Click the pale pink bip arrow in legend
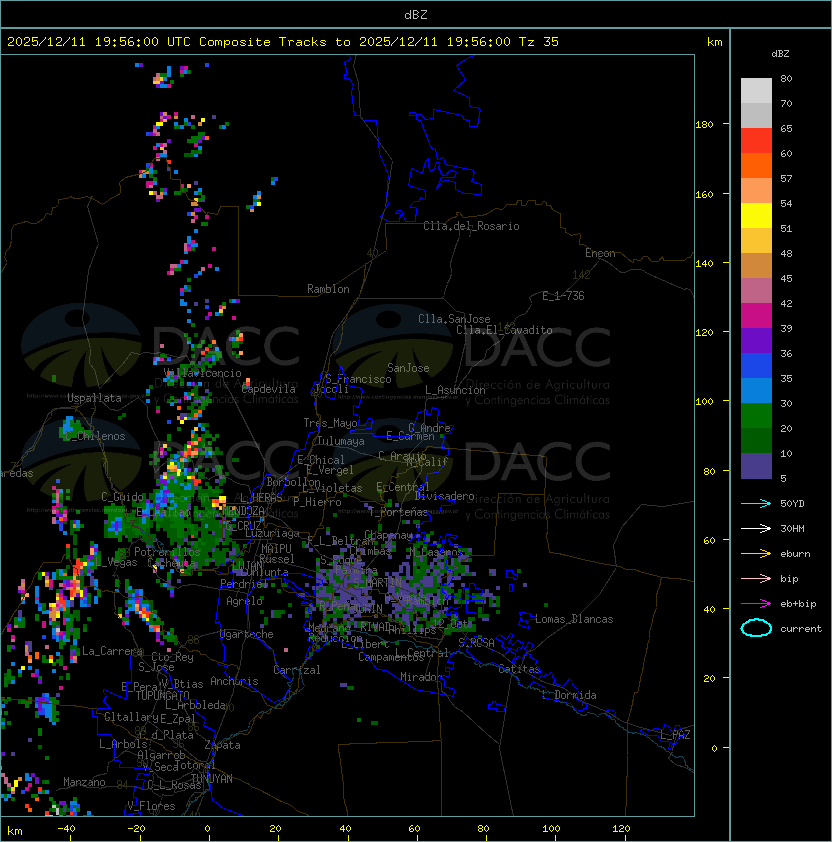 click(756, 578)
